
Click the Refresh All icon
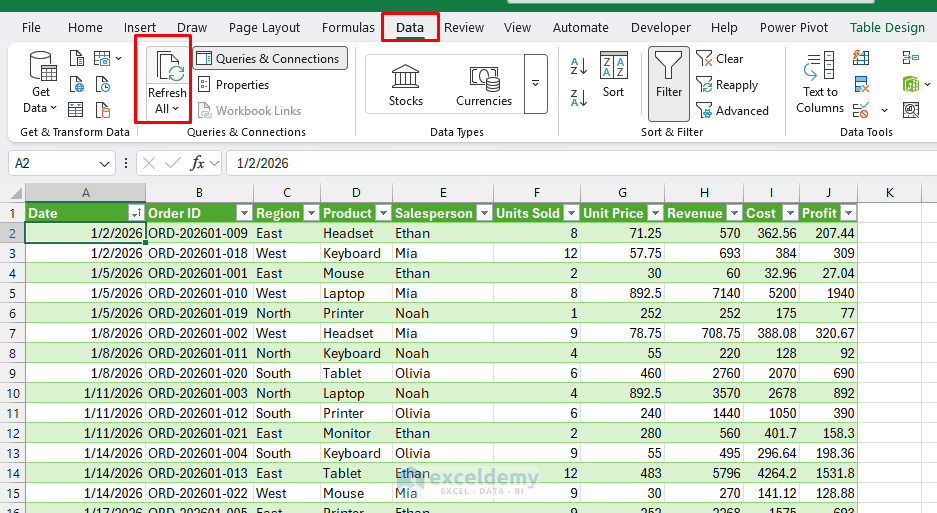pos(169,67)
